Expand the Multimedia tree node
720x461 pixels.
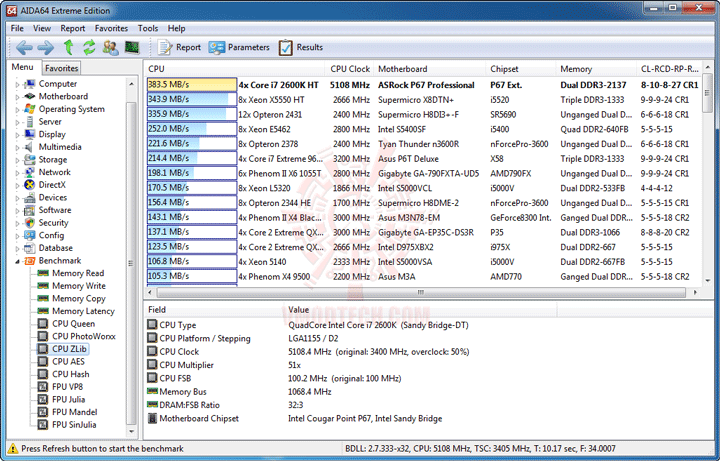pyautogui.click(x=17, y=147)
